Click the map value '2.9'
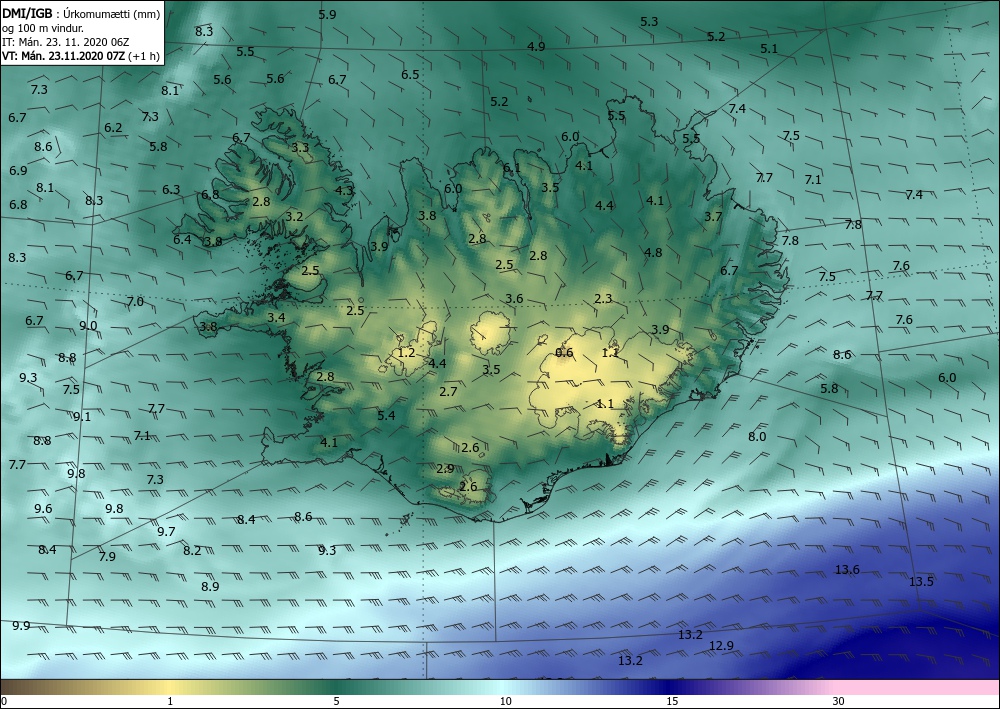The image size is (1000, 709). pos(445,469)
